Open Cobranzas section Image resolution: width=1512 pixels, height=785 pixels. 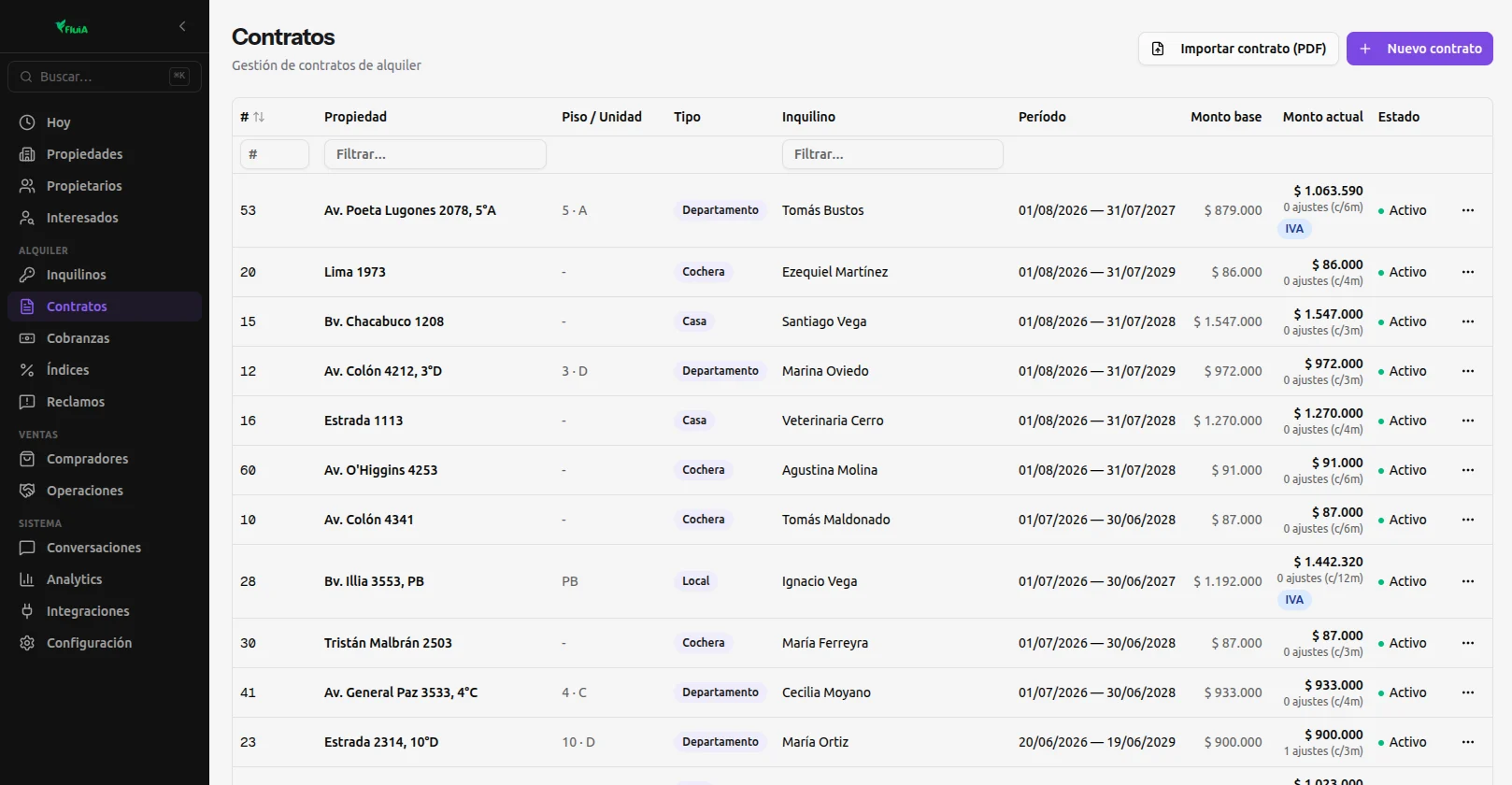tap(105, 338)
